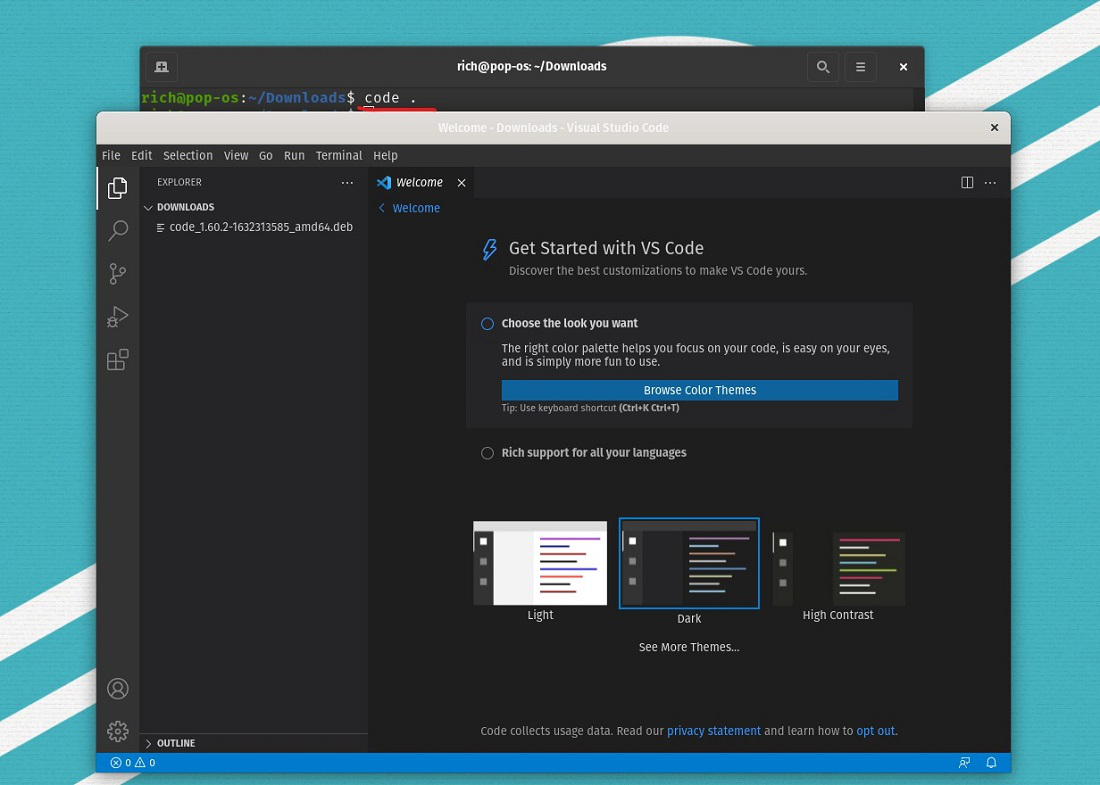This screenshot has width=1100, height=785.
Task: Click the terminal title rich@pop-os: ~/Downloads
Action: tap(532, 67)
